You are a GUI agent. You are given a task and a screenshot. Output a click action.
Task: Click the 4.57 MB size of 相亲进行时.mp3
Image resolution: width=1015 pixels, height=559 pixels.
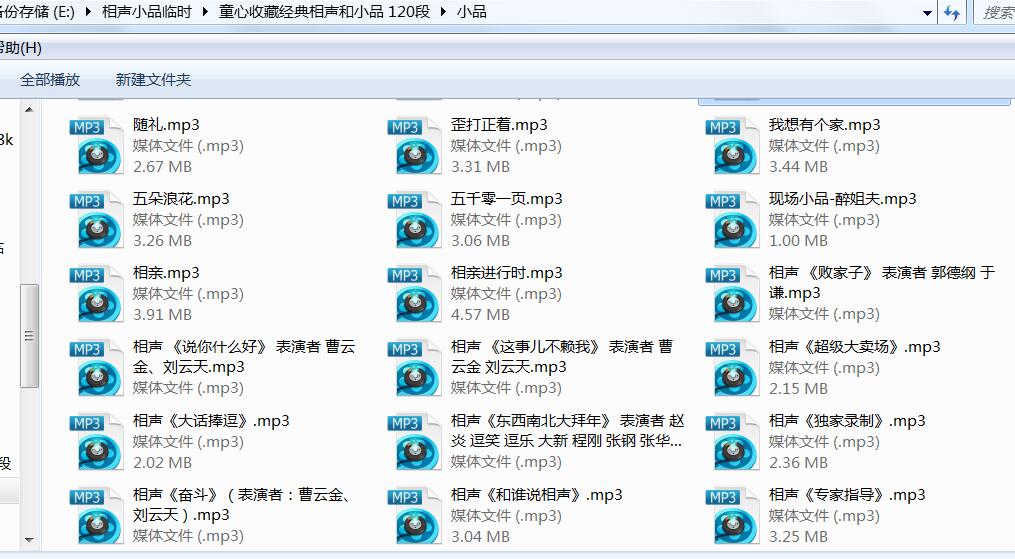coord(480,314)
